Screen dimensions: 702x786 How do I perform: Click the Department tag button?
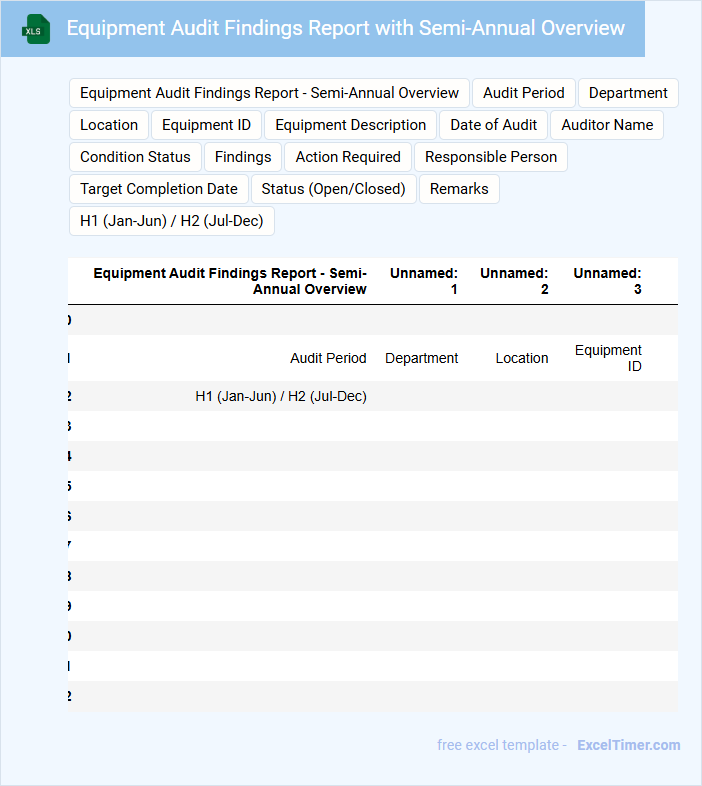click(628, 93)
